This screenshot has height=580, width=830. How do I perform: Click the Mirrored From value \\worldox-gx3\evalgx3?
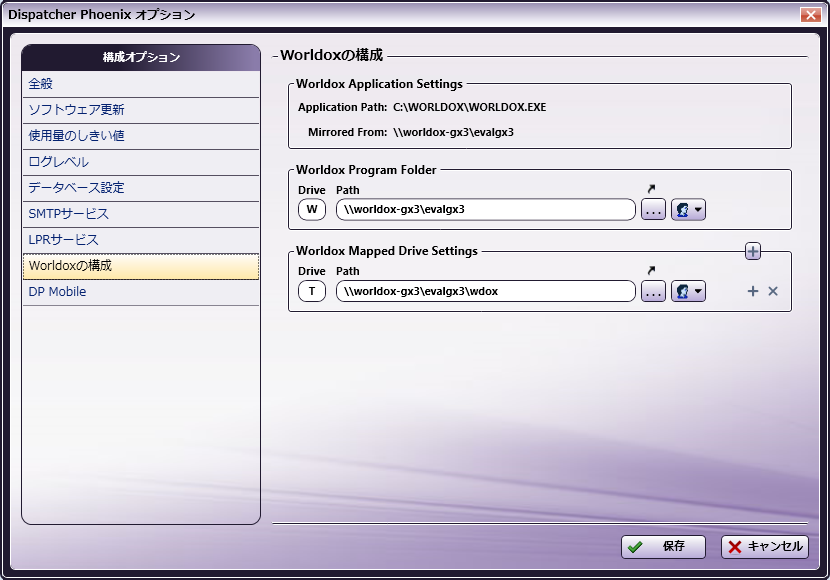454,132
